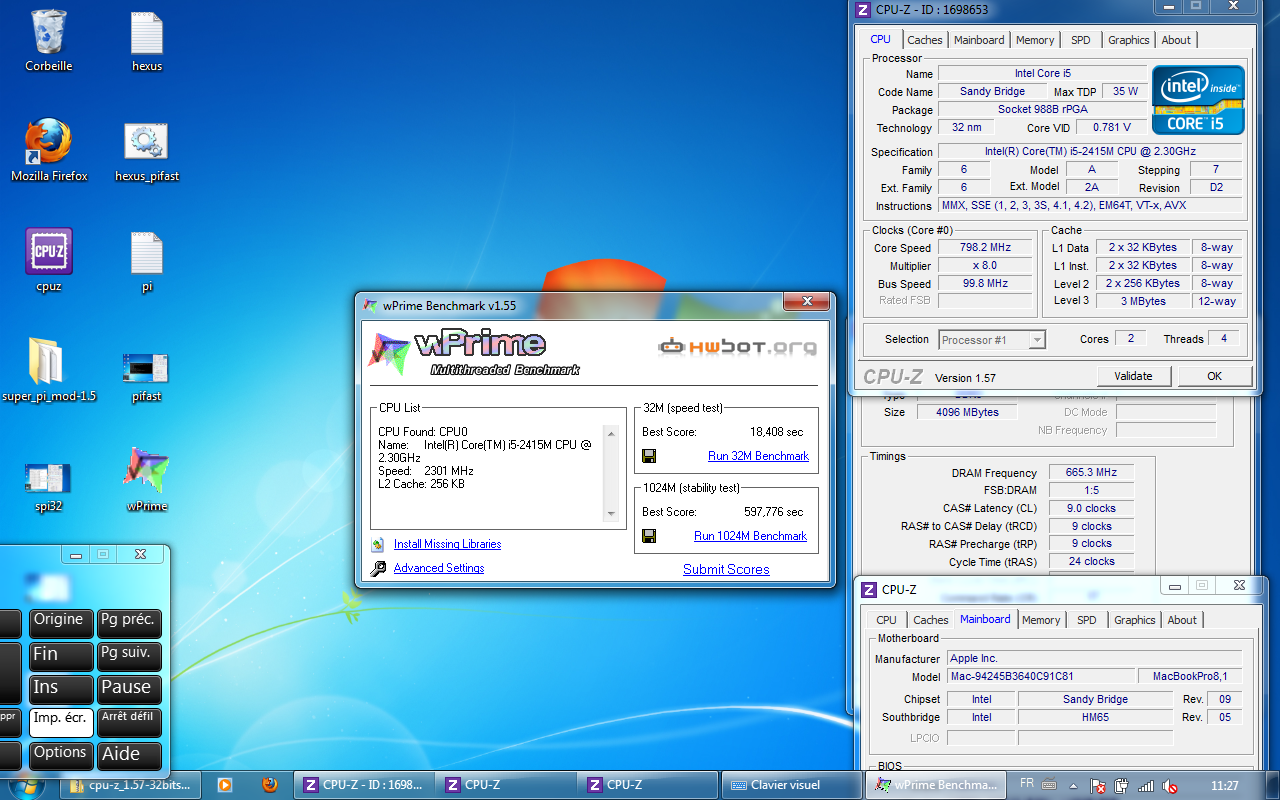Click the Intel Core i5 logo in CPU-Z
Viewport: 1280px width, 800px height.
[x=1198, y=100]
